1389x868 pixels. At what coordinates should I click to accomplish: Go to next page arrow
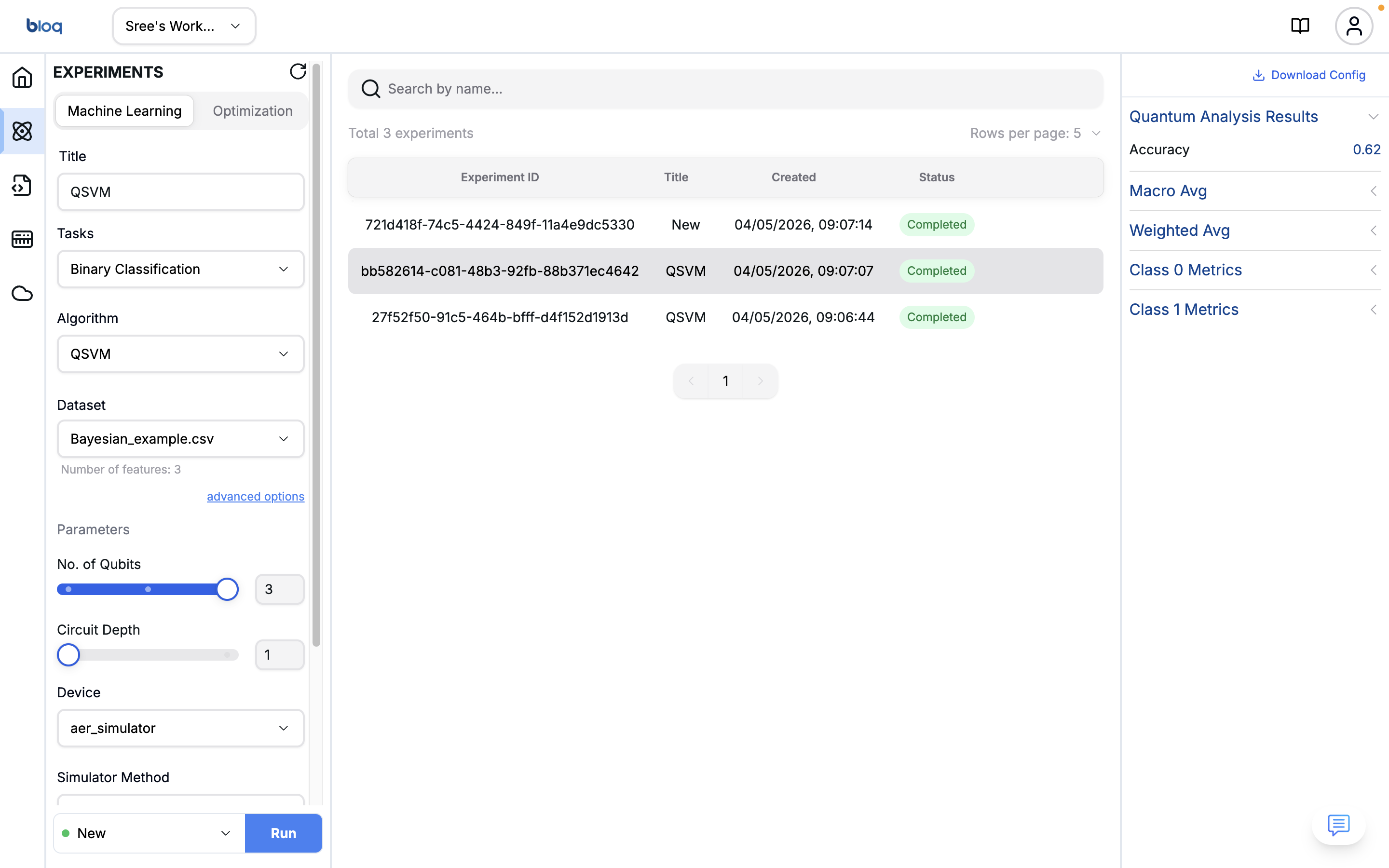coord(761,380)
